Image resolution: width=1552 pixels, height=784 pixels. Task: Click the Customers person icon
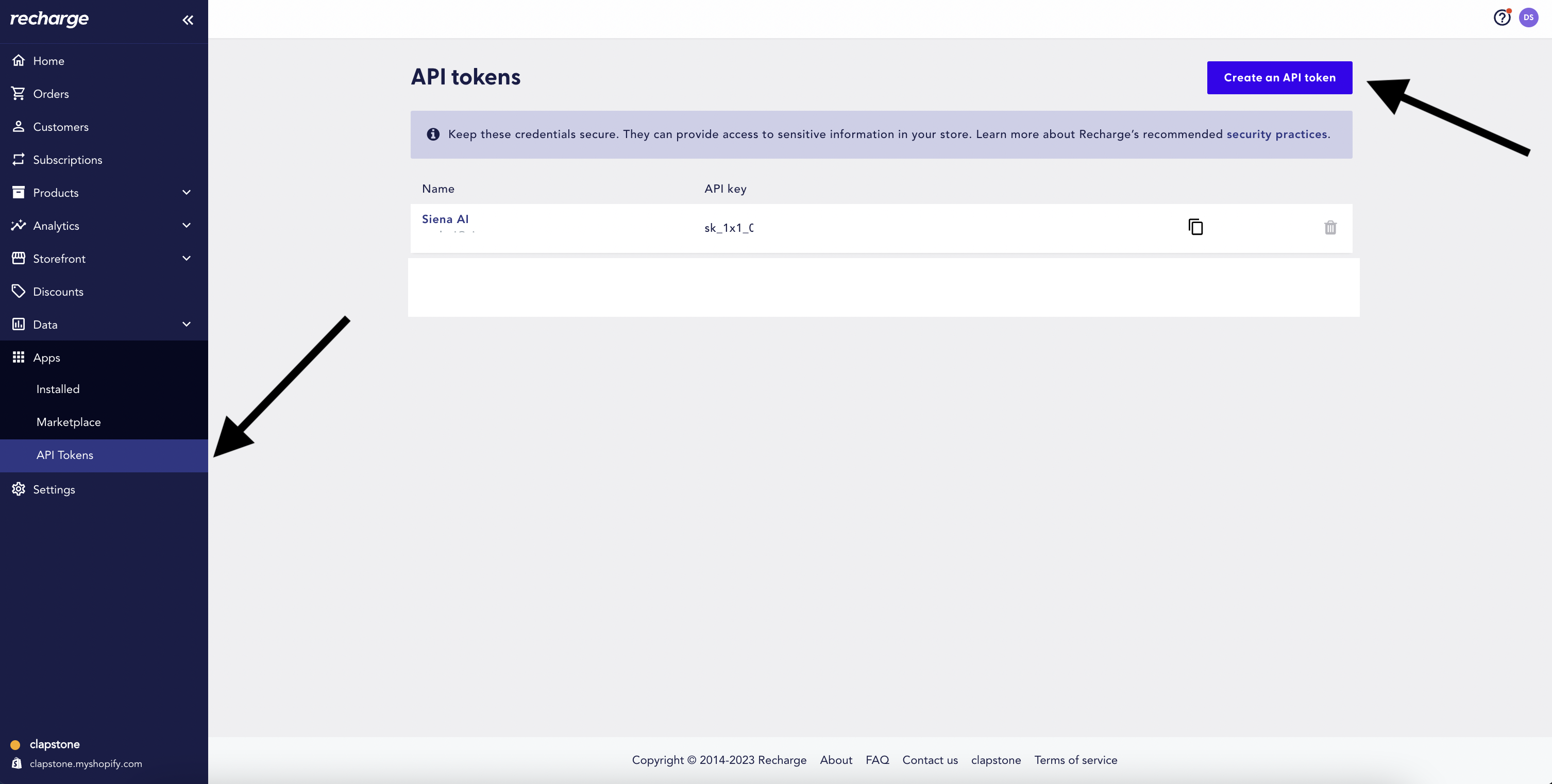[19, 126]
